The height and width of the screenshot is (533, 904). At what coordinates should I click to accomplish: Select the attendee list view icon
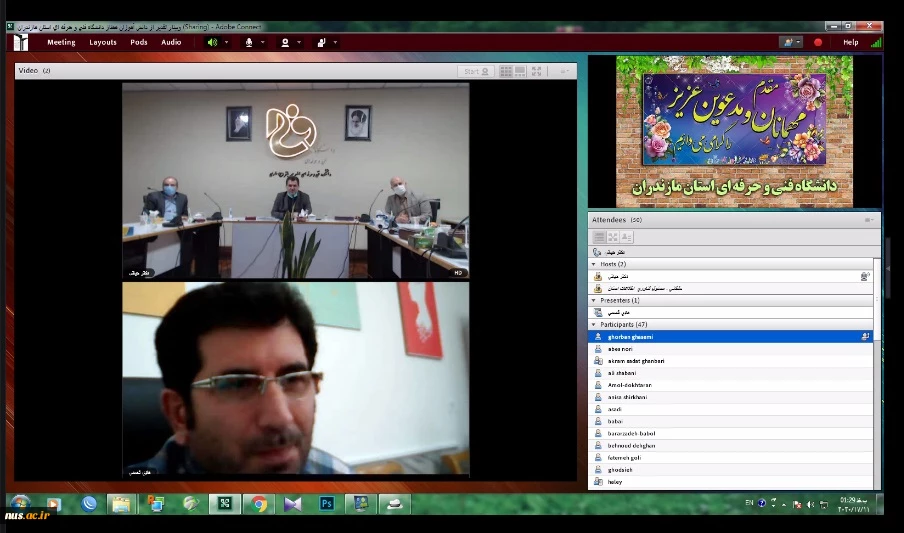point(599,237)
